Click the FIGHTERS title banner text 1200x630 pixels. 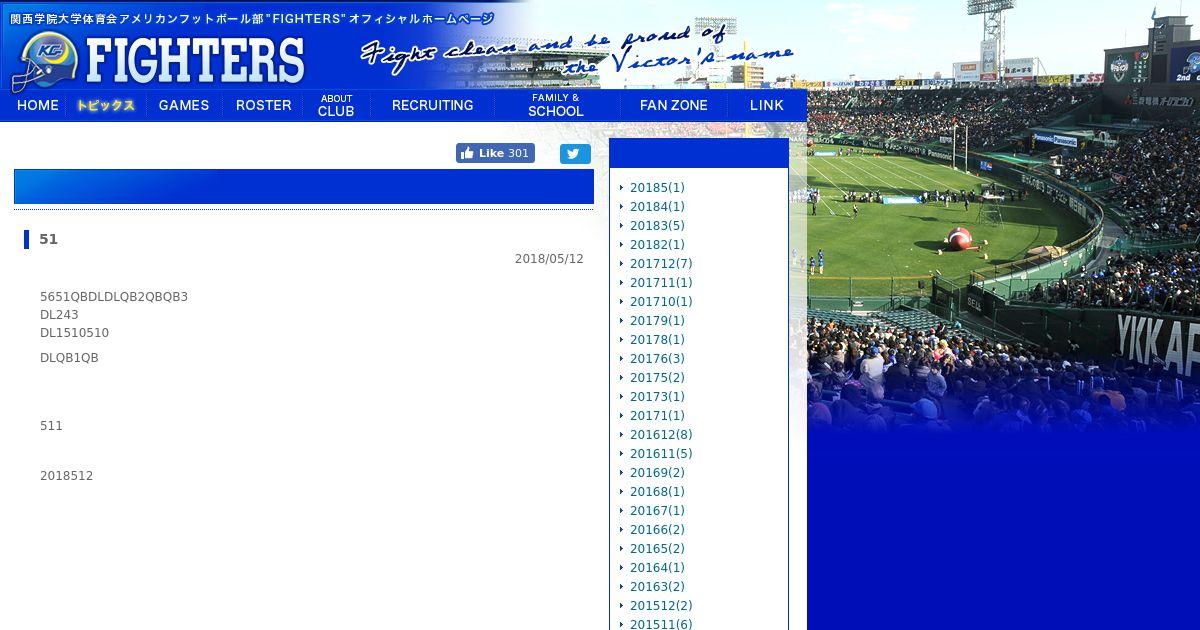[195, 61]
